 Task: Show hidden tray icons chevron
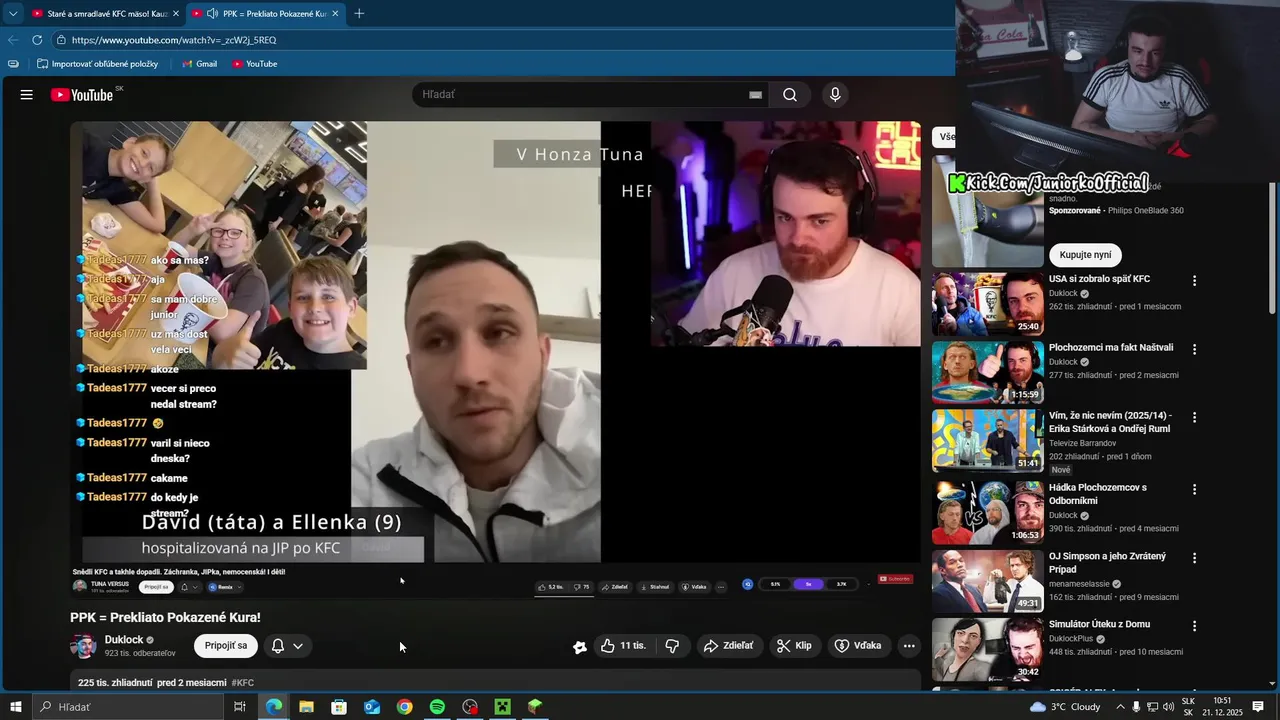1120,707
